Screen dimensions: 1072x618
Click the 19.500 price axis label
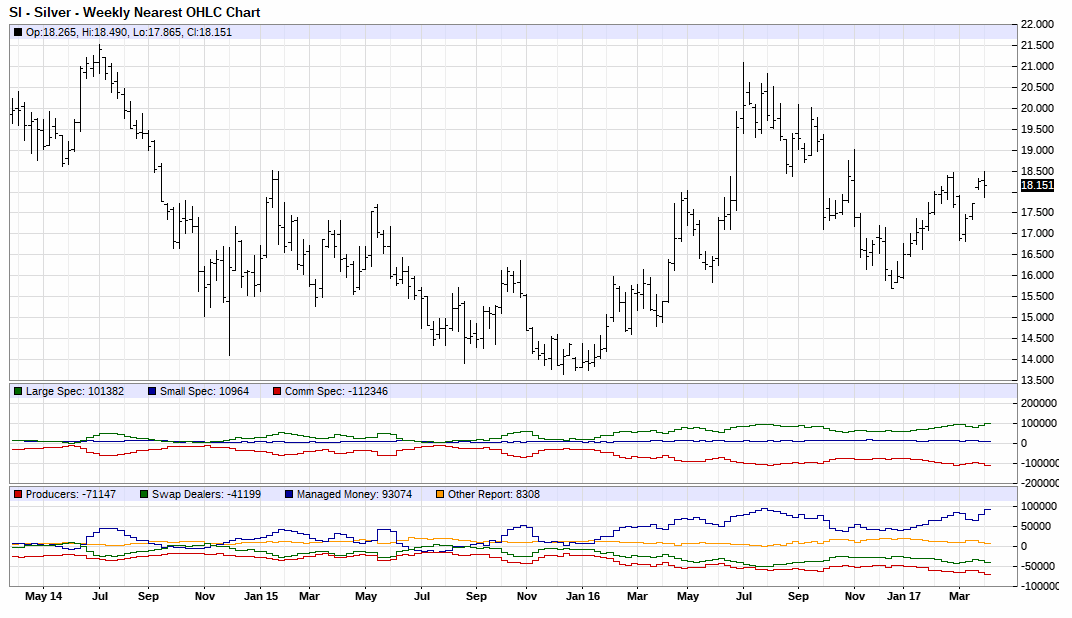point(1037,129)
